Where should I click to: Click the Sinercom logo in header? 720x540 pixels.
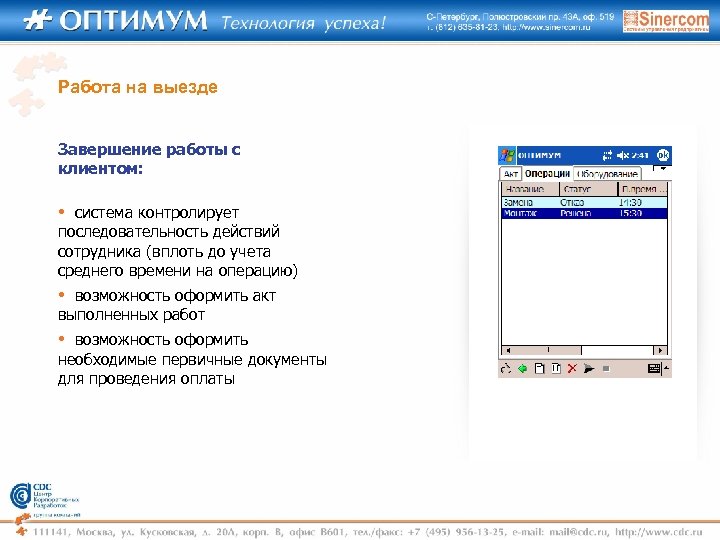coord(666,21)
